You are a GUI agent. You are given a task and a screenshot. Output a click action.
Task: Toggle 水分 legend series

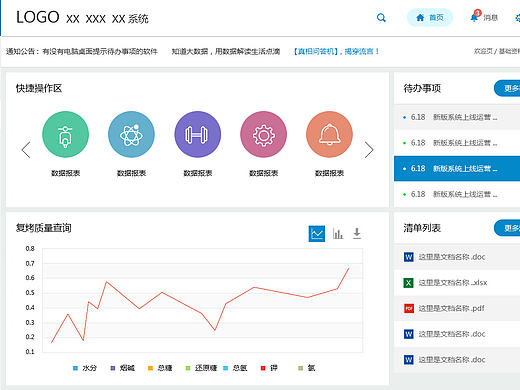(x=85, y=368)
